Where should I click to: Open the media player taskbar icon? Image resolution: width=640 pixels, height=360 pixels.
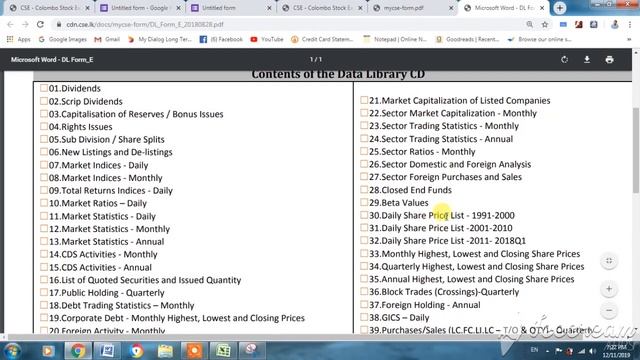pos(48,351)
